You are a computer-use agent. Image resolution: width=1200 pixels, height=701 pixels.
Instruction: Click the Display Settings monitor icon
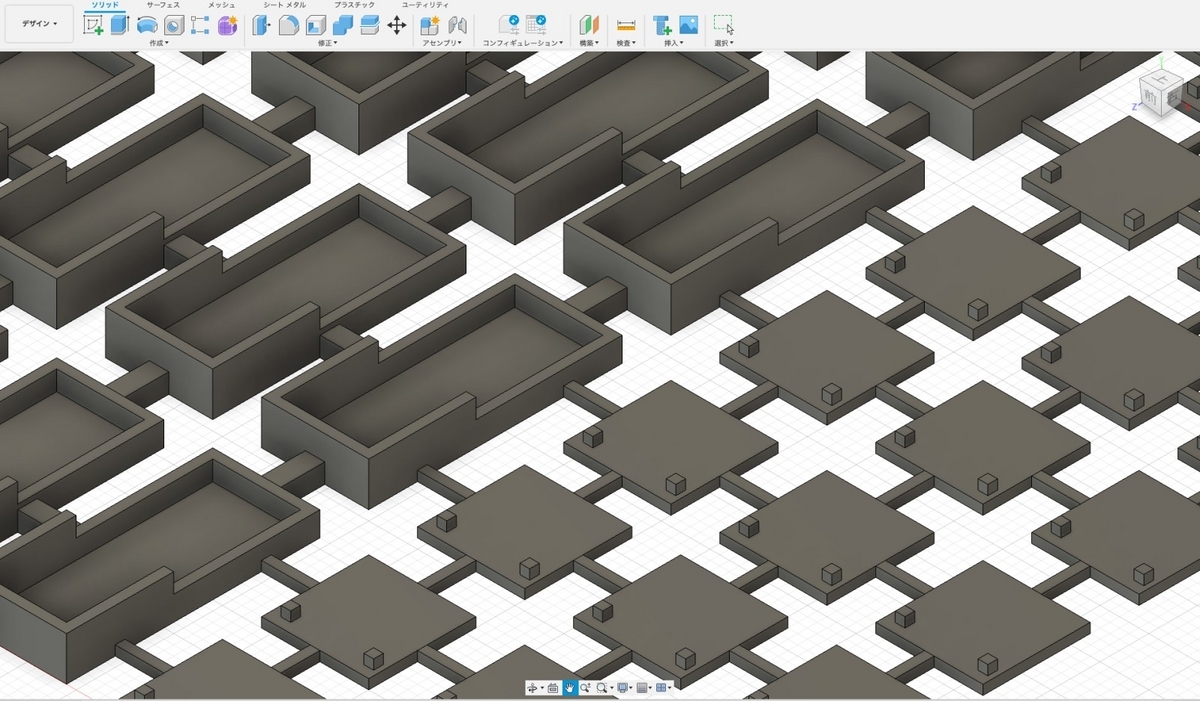pyautogui.click(x=622, y=688)
